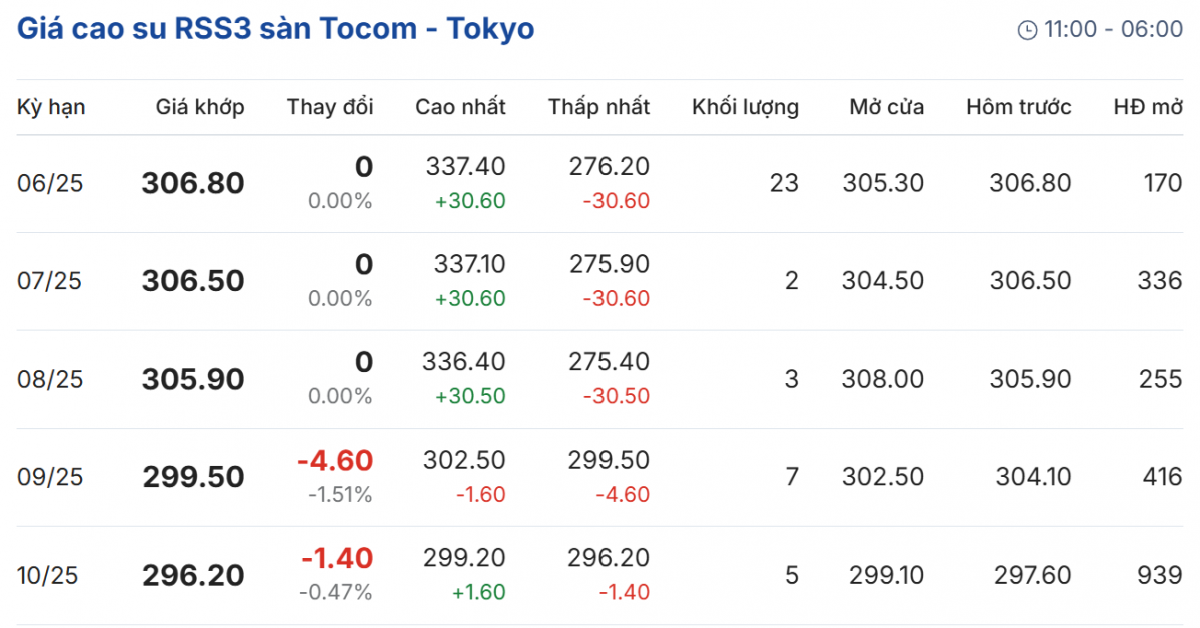
Task: Open the 10/25 contract term
Action: click(50, 575)
